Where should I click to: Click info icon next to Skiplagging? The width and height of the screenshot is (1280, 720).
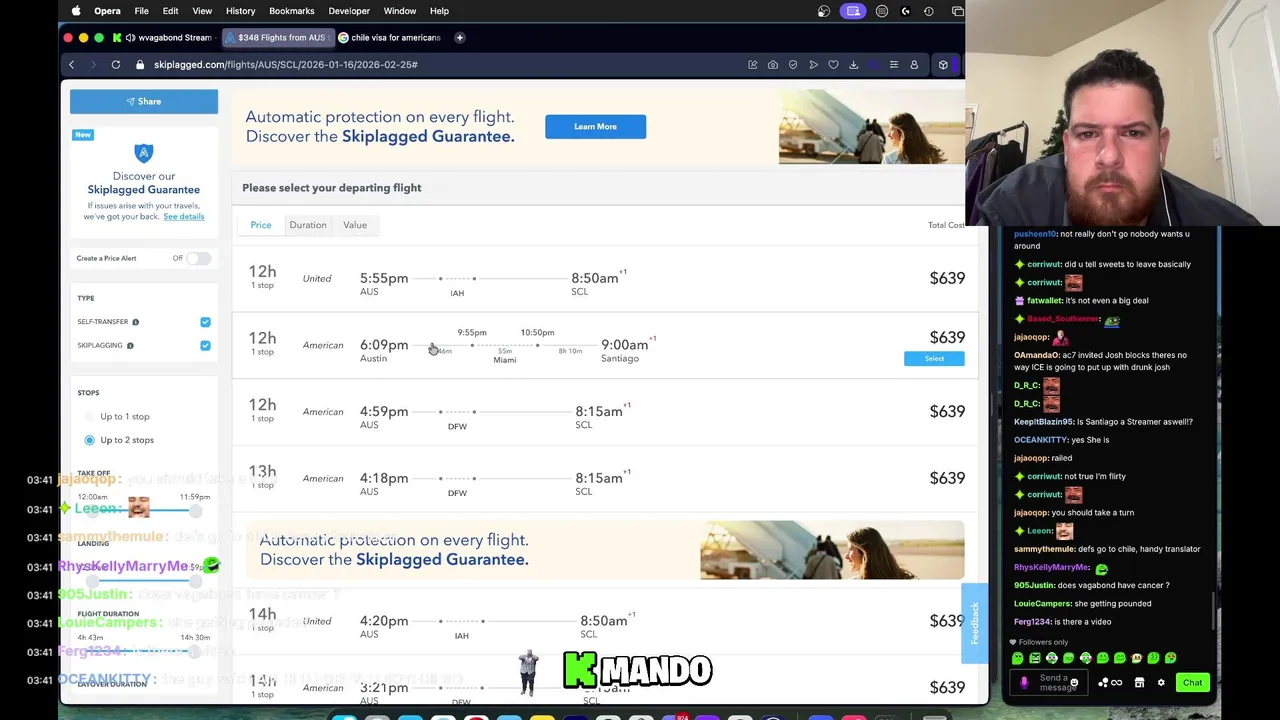coord(130,346)
